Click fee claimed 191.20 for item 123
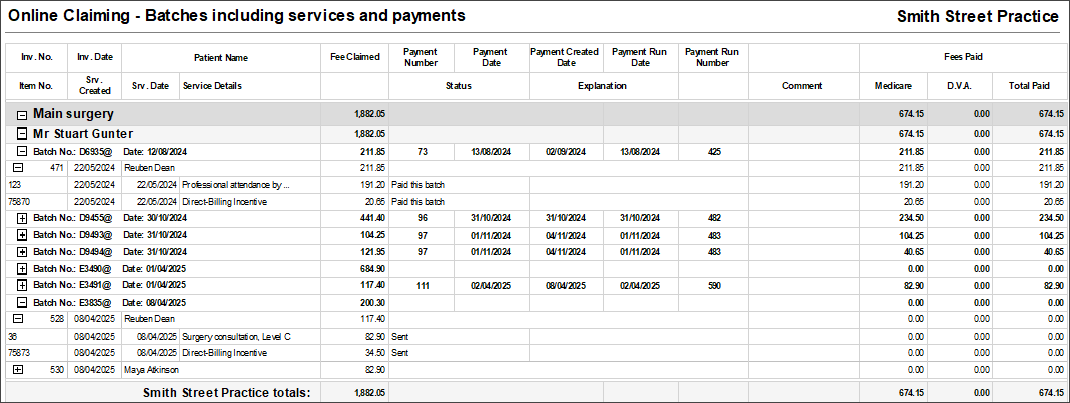1070x403 pixels. pyautogui.click(x=373, y=185)
